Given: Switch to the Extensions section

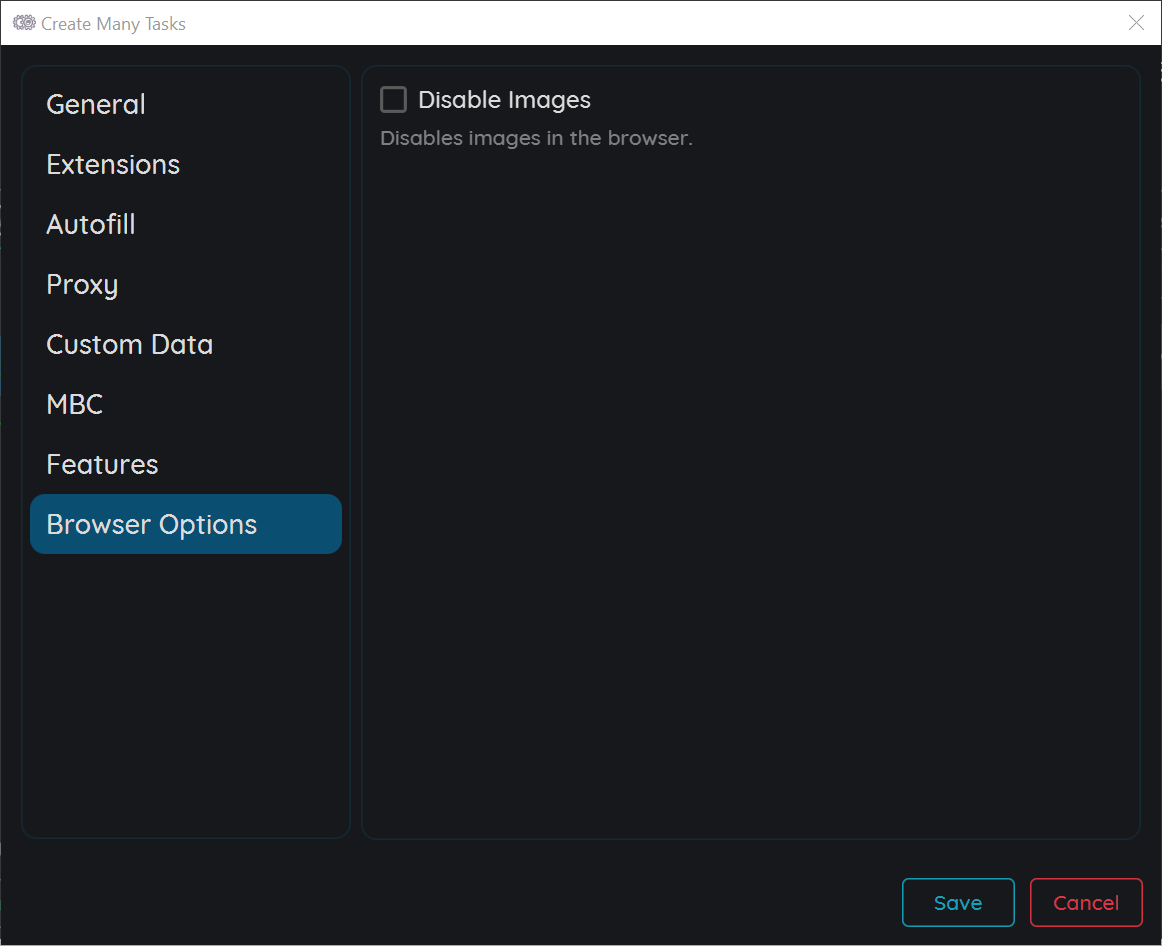Looking at the screenshot, I should tap(113, 164).
